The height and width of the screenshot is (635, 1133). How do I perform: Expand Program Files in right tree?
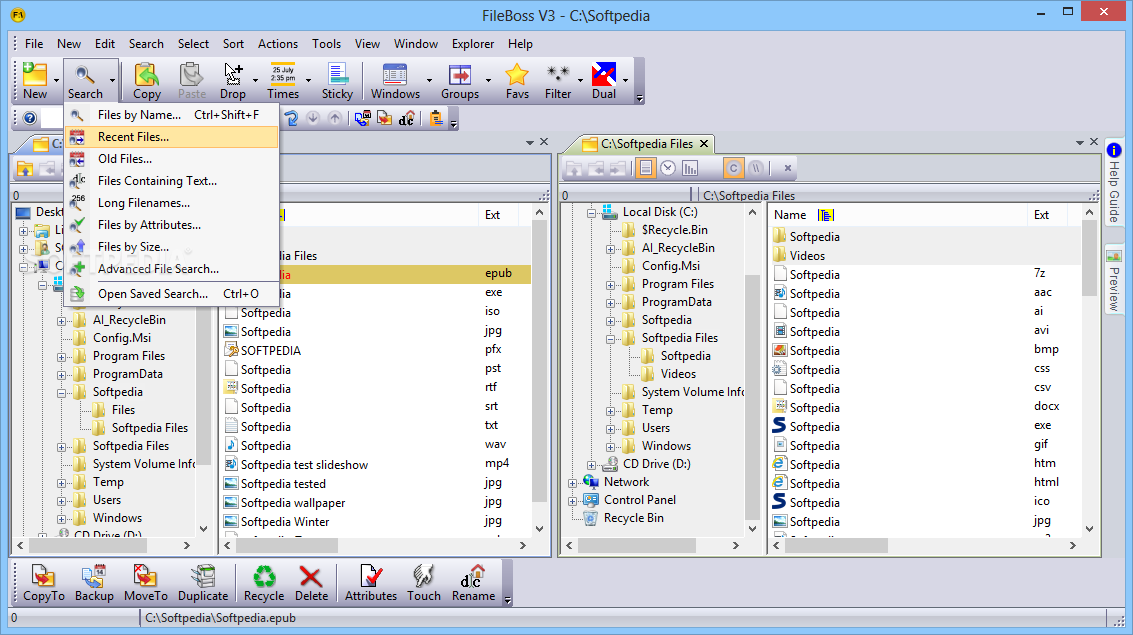[611, 285]
